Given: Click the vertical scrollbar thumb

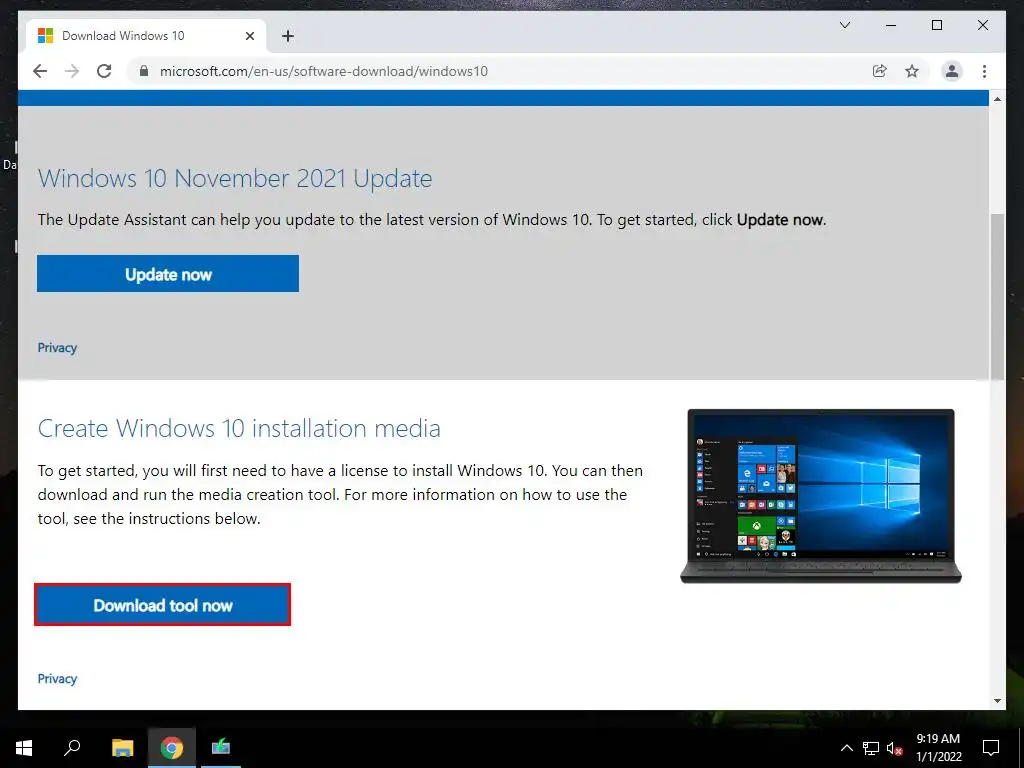Looking at the screenshot, I should point(997,296).
